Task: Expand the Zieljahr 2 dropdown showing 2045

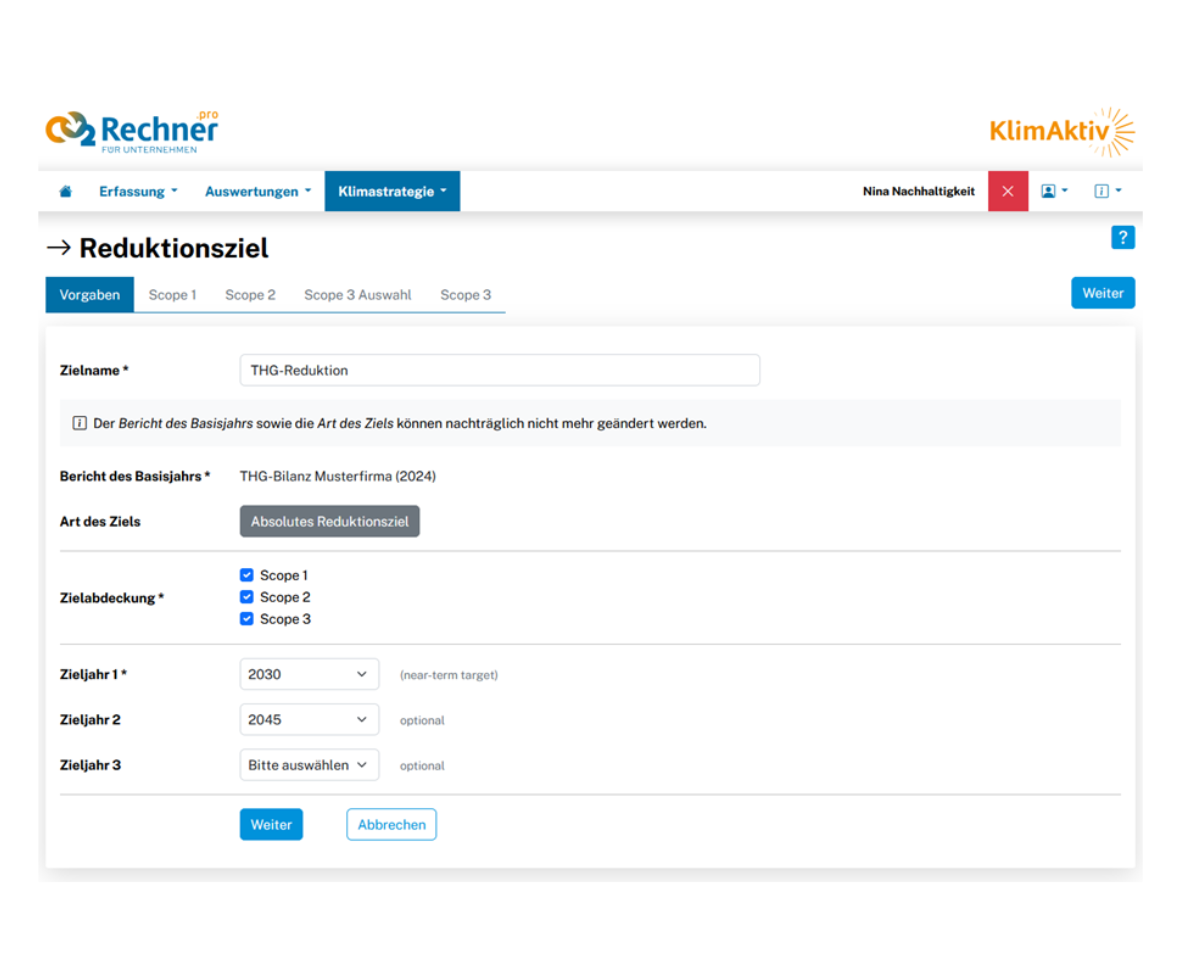Action: (x=309, y=719)
